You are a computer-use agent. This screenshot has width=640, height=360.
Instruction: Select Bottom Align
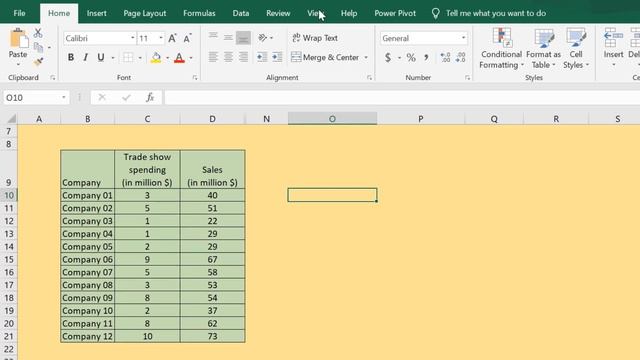[x=243, y=38]
